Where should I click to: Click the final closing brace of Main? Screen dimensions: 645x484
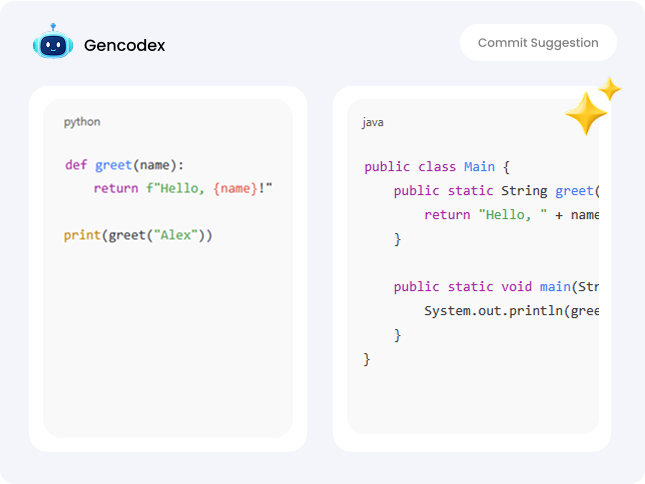[x=367, y=358]
